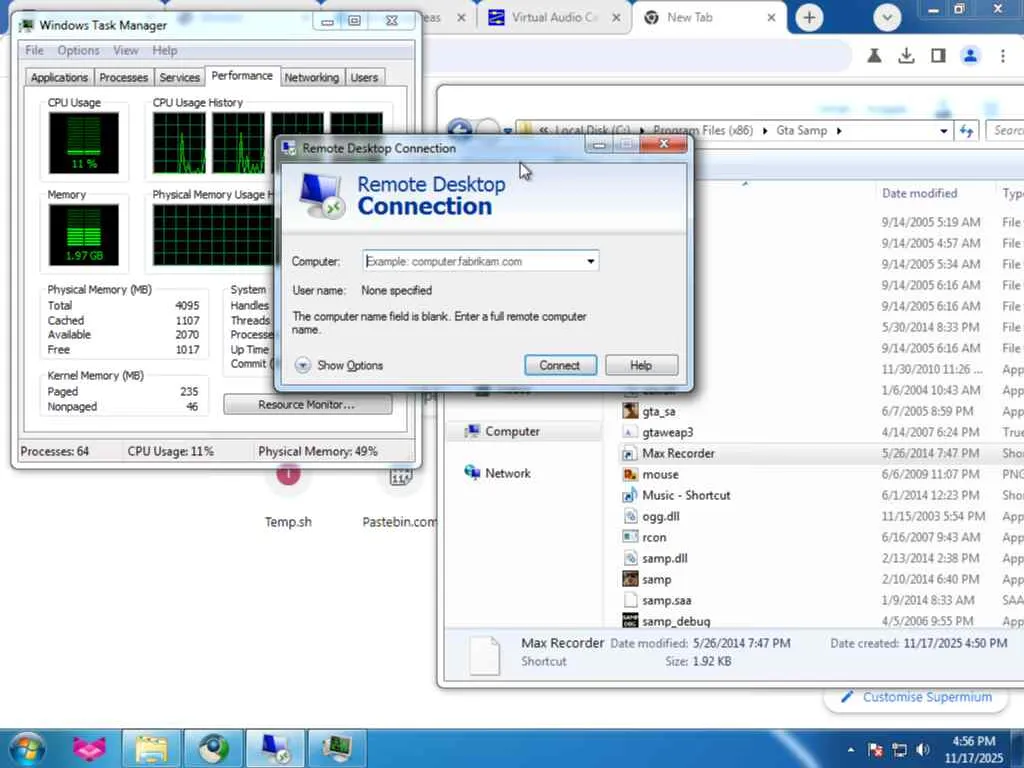
Task: Click the Customise Supermium button
Action: (916, 697)
